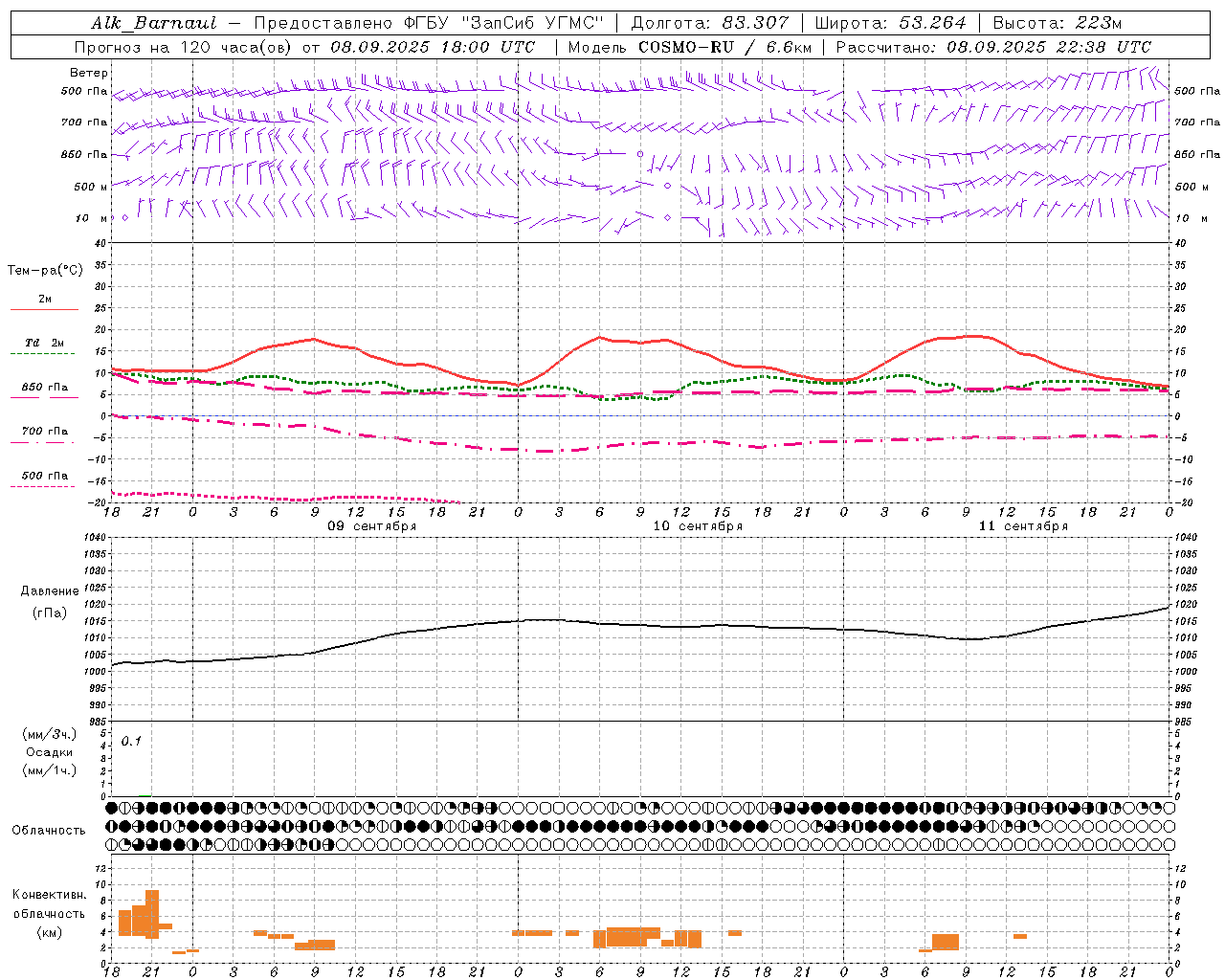Viewport: 1225px width, 980px height.
Task: Click the 'Долгота: 83.307' longitude value
Action: point(710,23)
